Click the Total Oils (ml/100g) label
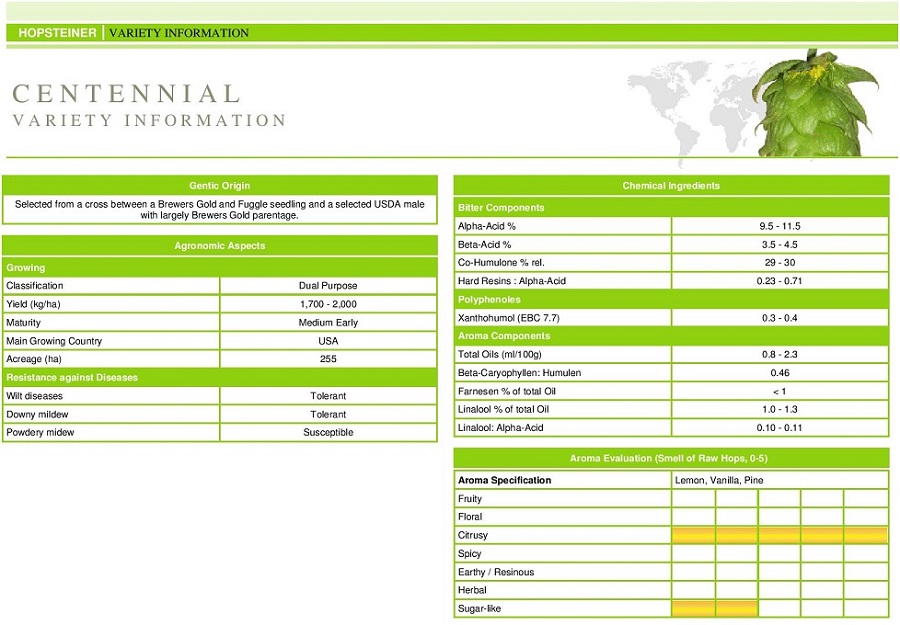Viewport: 900px width, 625px height. [499, 354]
